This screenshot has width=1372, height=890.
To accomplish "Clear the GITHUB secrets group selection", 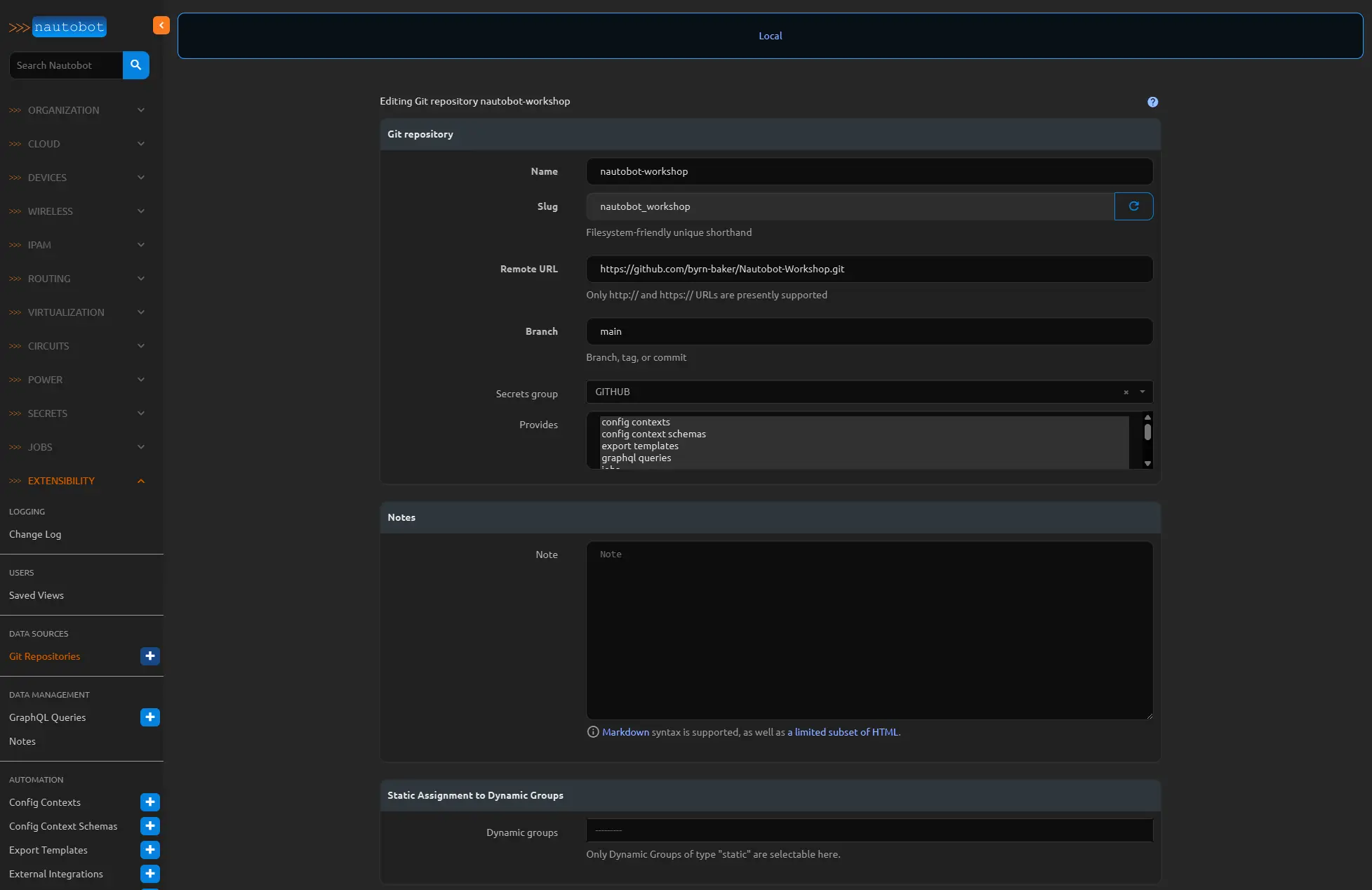I will [x=1126, y=392].
